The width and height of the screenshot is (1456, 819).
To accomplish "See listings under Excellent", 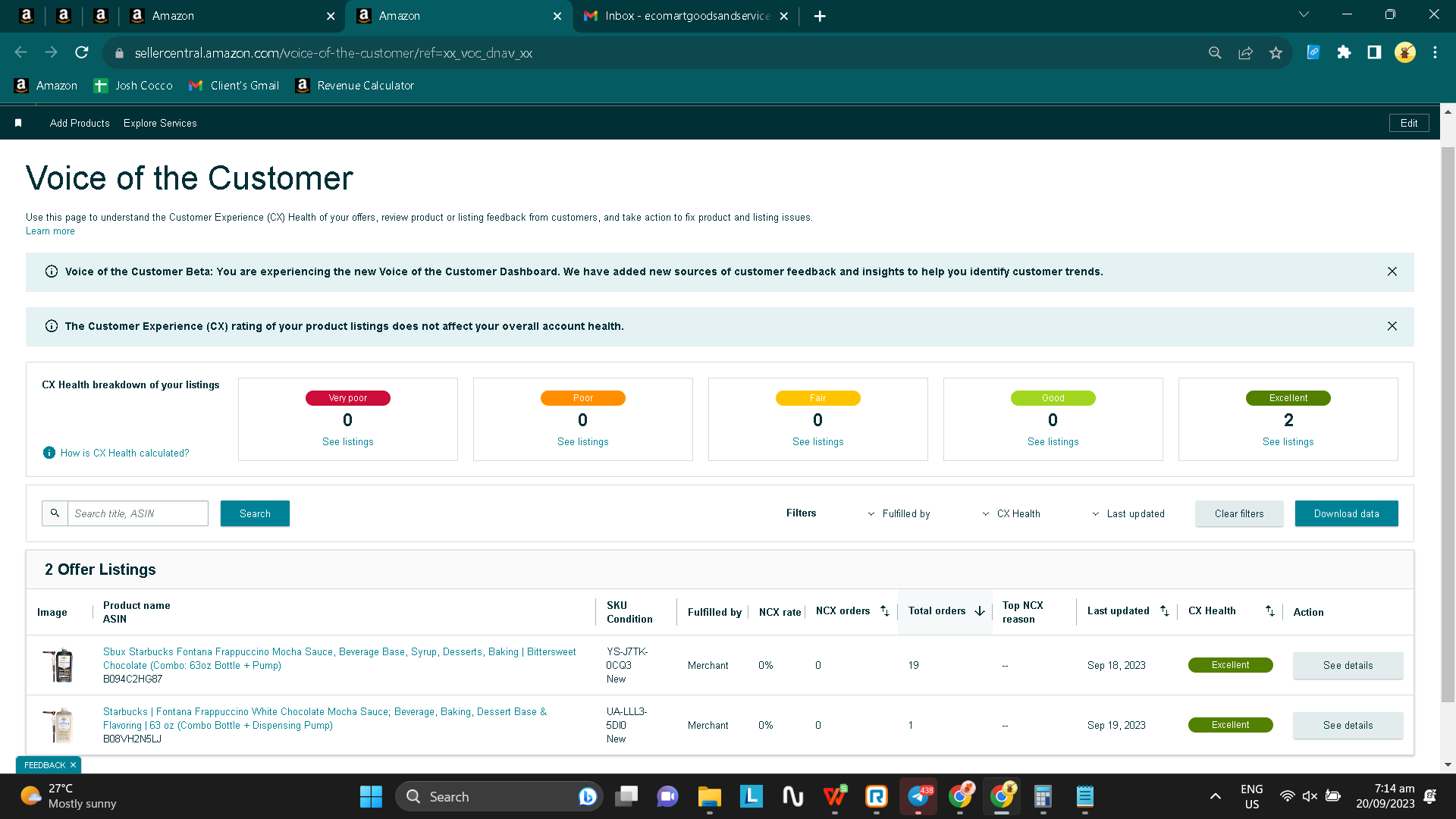I will (1288, 442).
